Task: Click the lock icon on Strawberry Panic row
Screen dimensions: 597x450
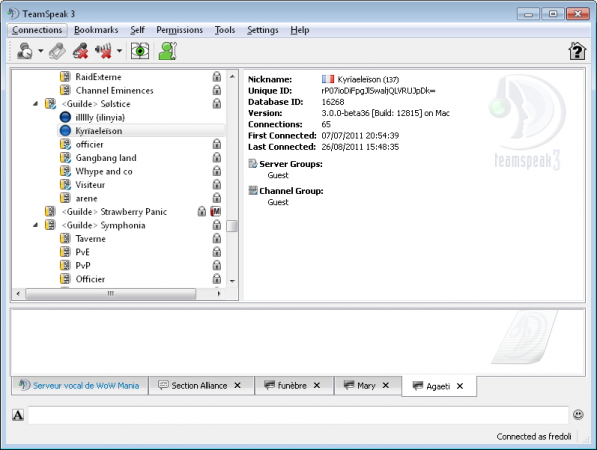Action: coord(202,211)
